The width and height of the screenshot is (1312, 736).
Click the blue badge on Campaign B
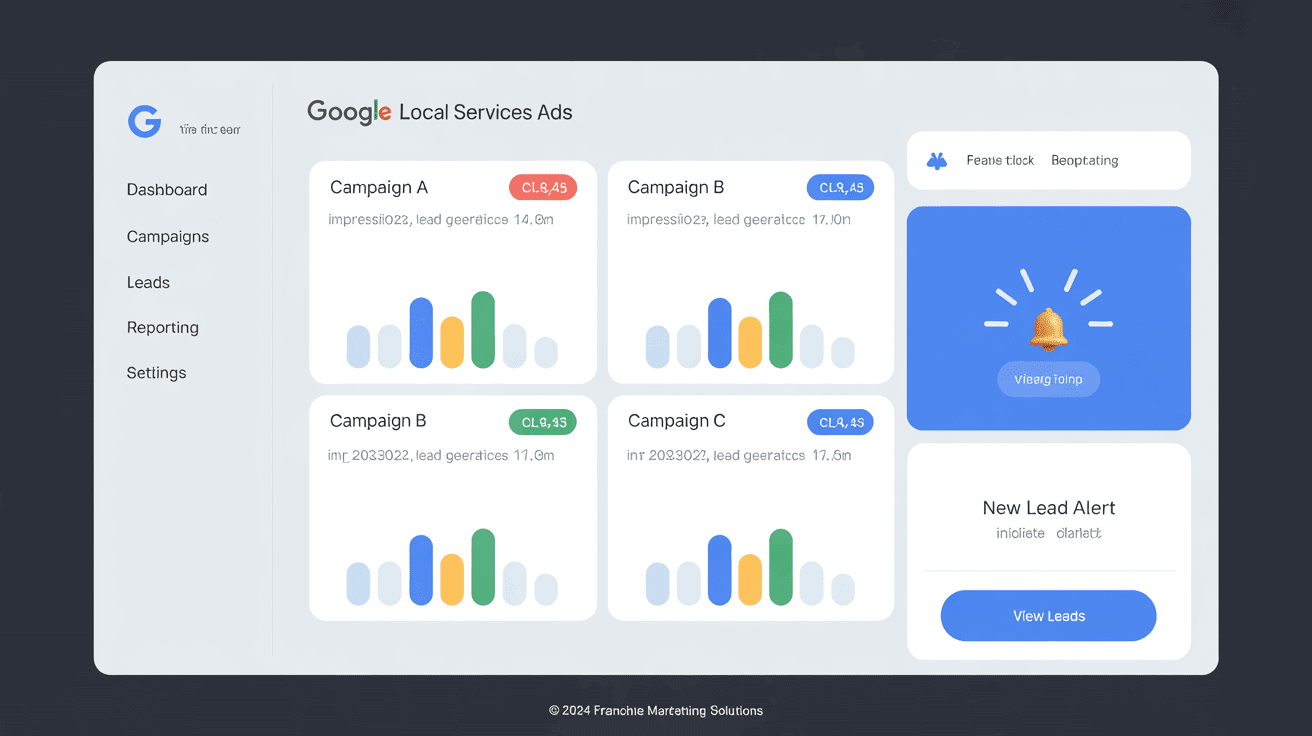pyautogui.click(x=840, y=187)
